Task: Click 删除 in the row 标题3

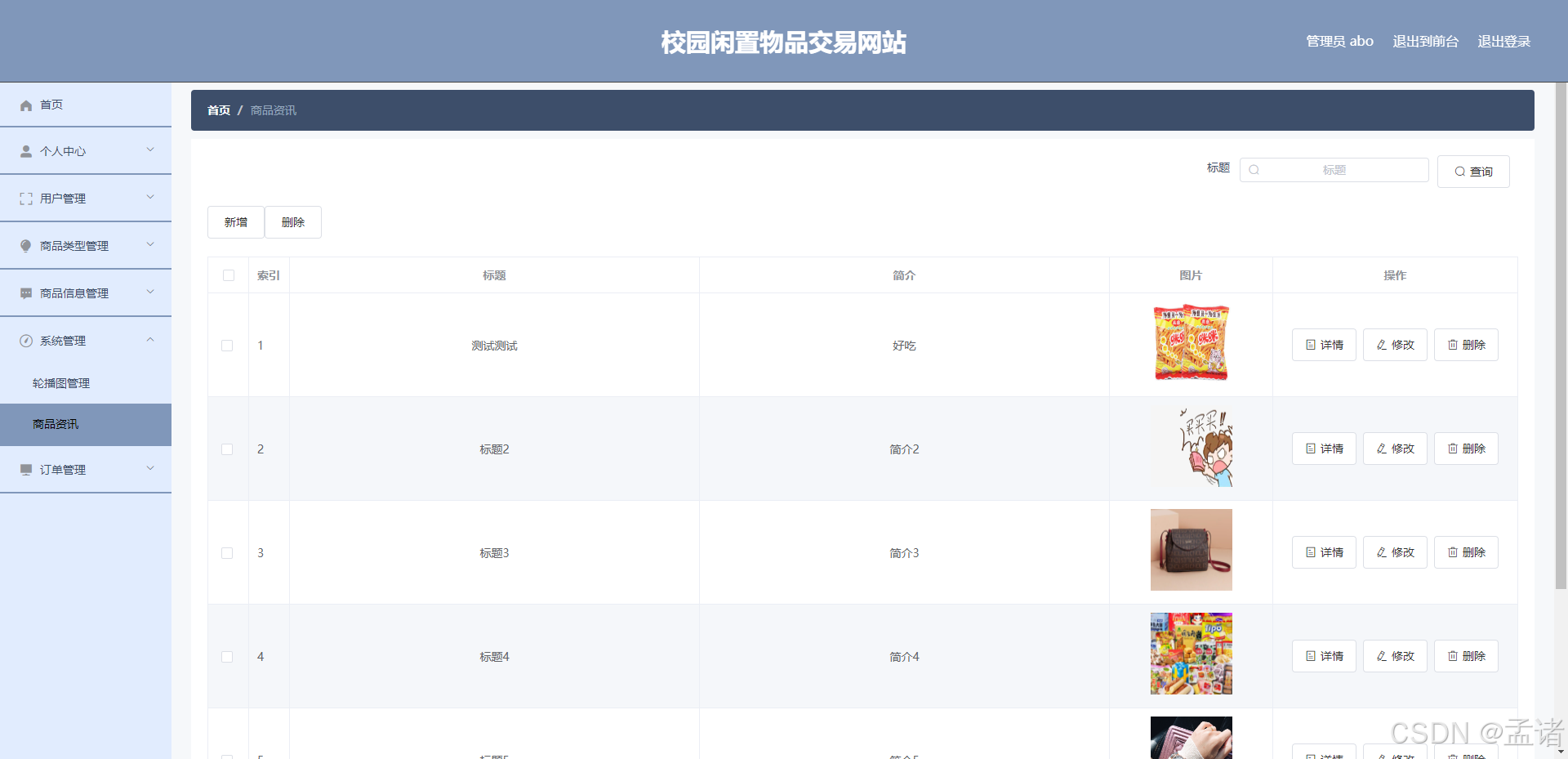Action: coord(1466,552)
